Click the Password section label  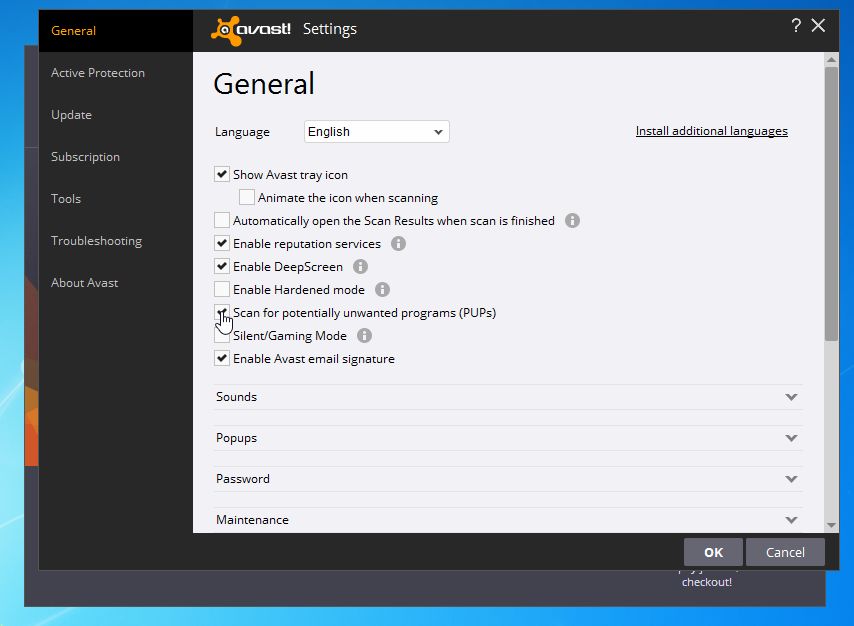pos(243,479)
